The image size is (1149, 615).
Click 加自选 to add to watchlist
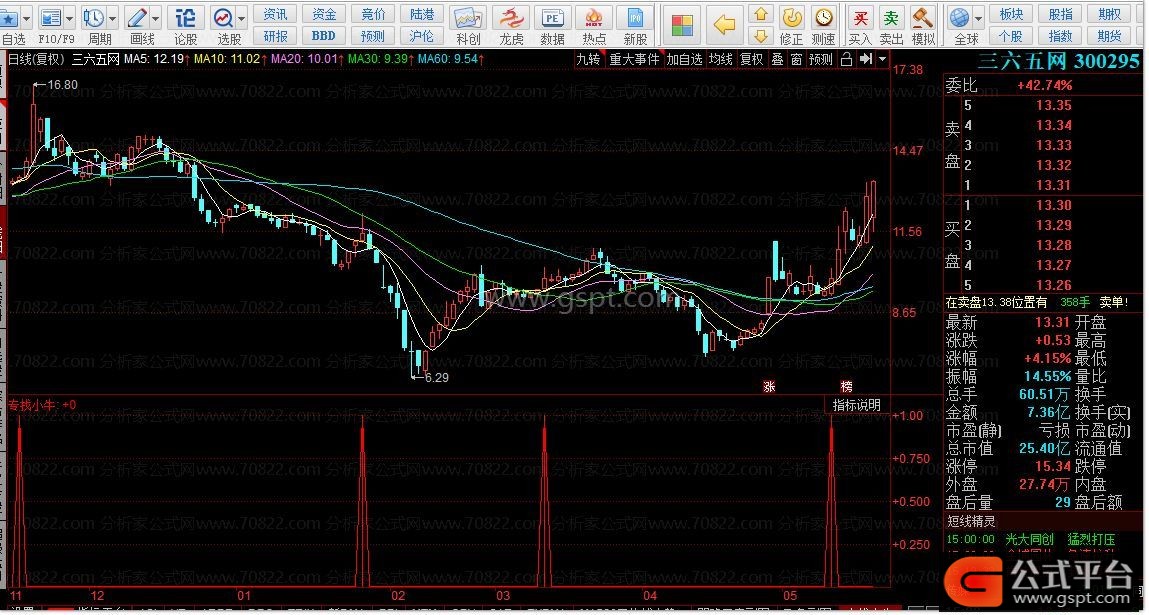point(684,59)
